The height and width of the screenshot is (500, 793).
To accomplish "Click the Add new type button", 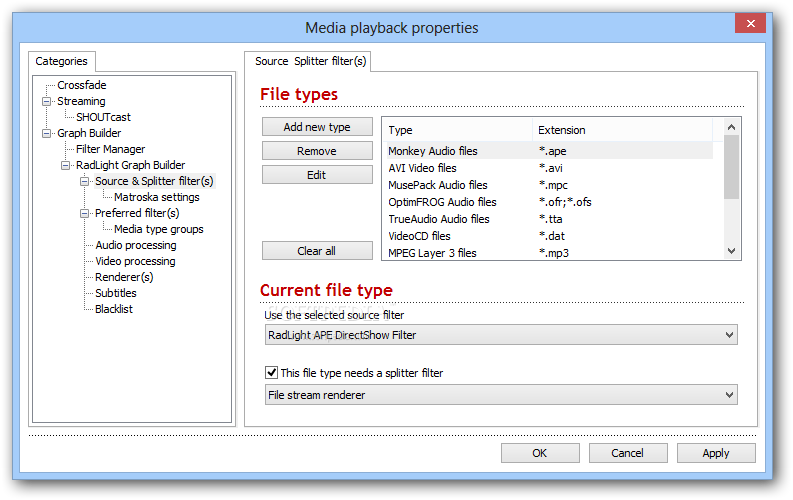I will [x=317, y=127].
